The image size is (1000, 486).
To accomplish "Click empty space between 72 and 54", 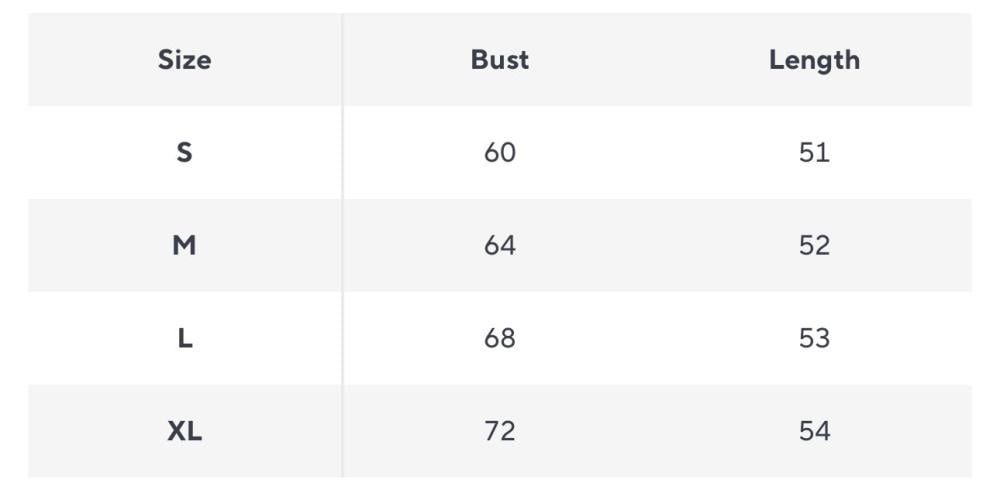I will tap(657, 432).
